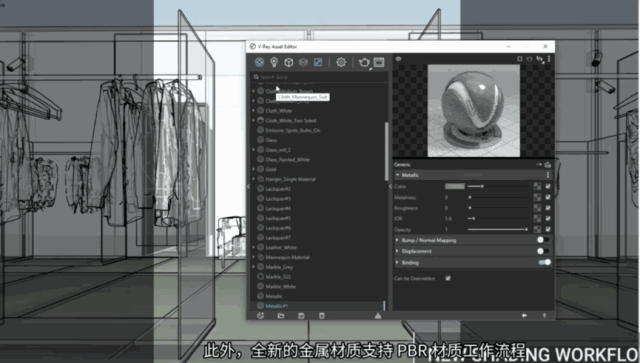Open the Lights category with the bulb icon
Screen dimensions: 640x363
(274, 62)
